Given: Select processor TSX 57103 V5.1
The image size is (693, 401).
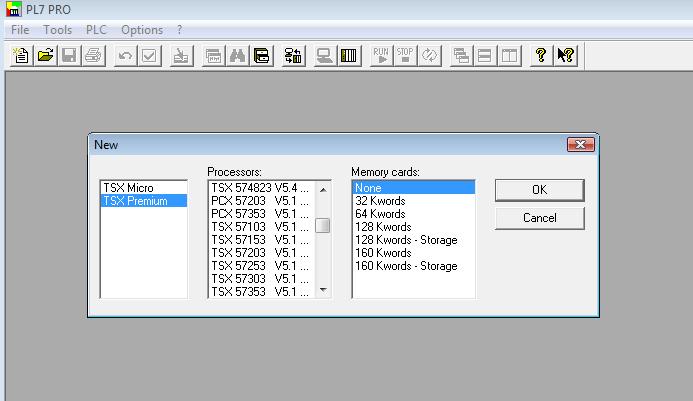Looking at the screenshot, I should [x=262, y=227].
